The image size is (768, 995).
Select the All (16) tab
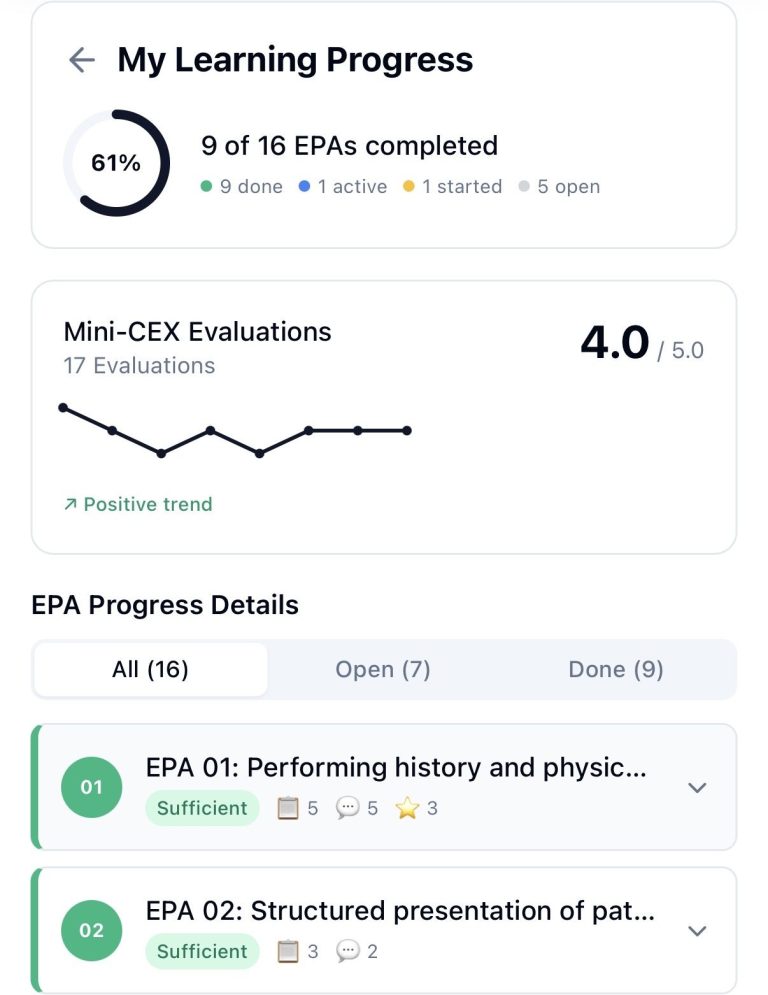[x=150, y=670]
